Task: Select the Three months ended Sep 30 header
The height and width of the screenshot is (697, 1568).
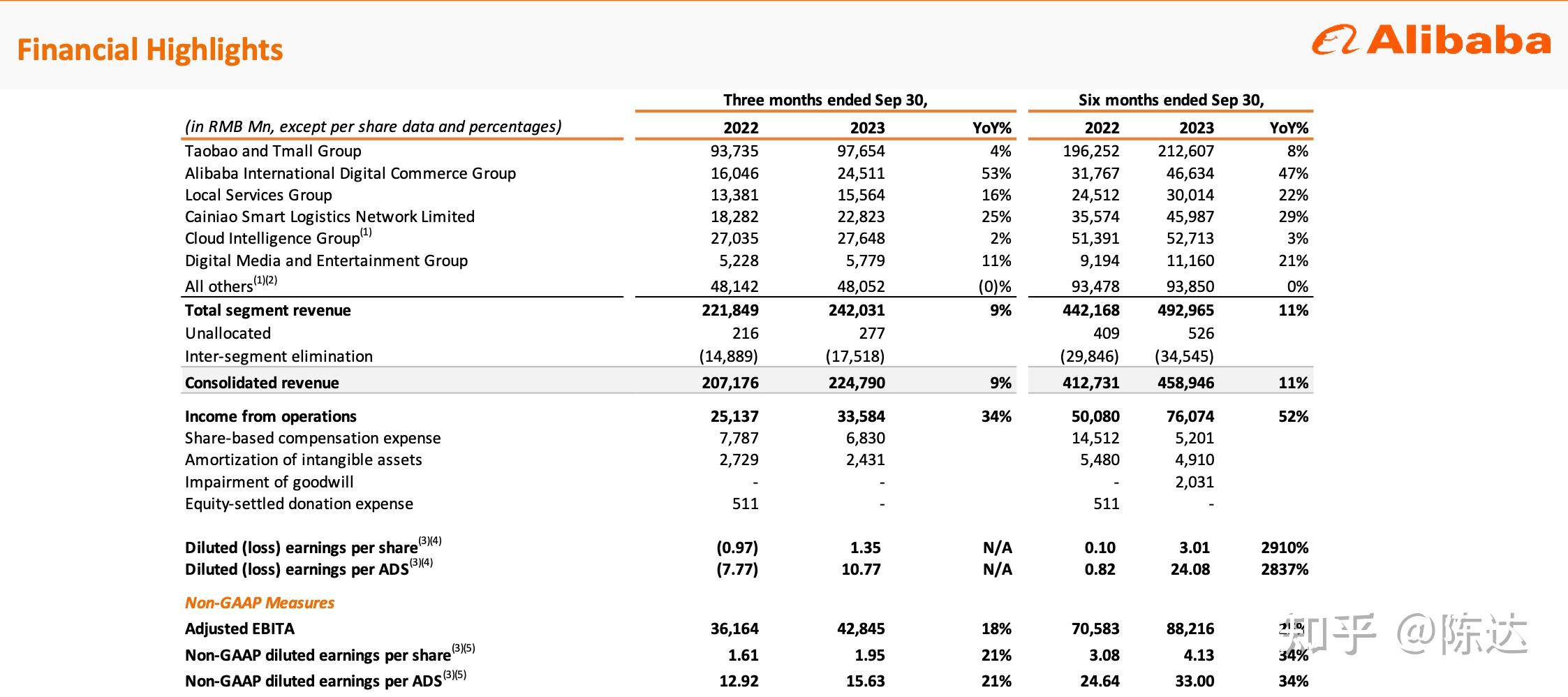Action: click(825, 100)
